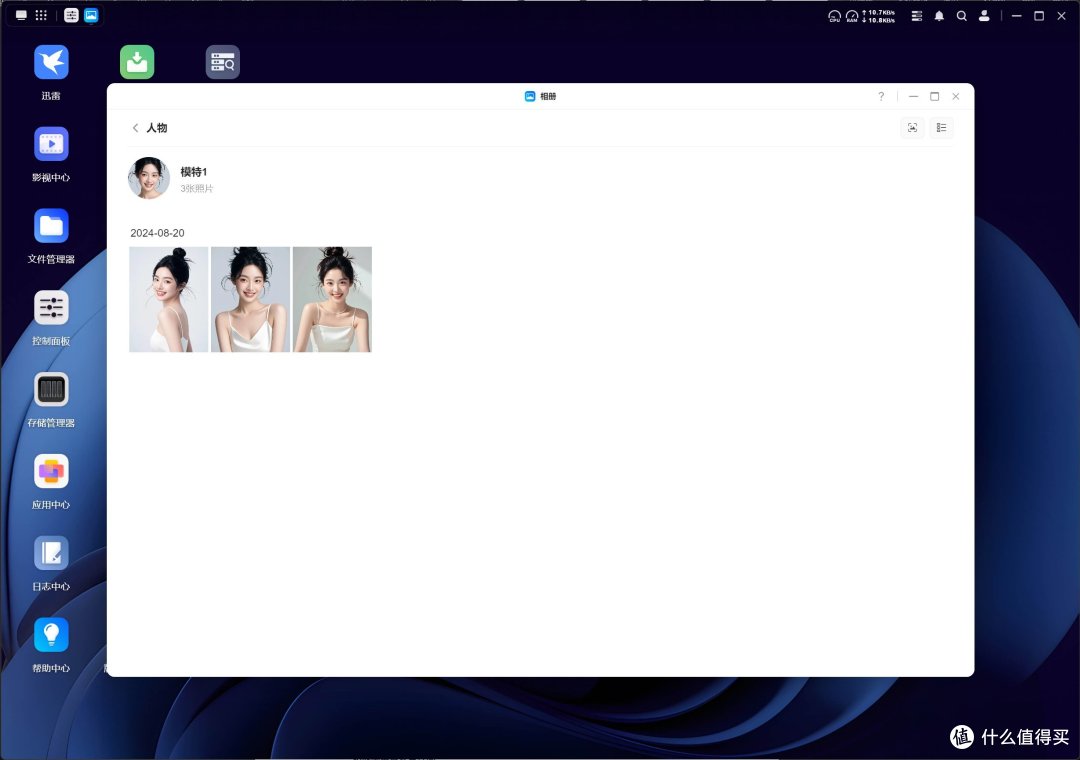Click the 模特1 name label

click(x=194, y=172)
